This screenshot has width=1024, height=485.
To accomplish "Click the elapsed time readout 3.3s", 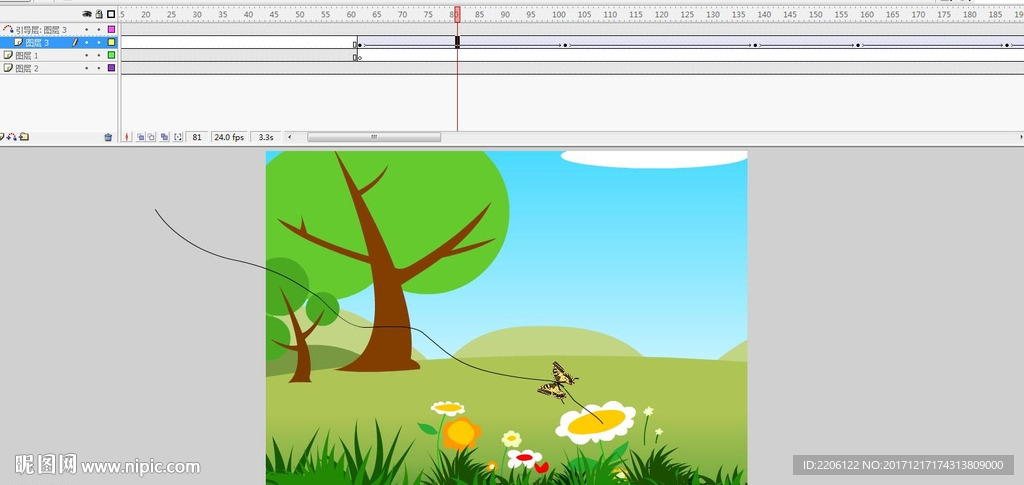I will coord(266,137).
